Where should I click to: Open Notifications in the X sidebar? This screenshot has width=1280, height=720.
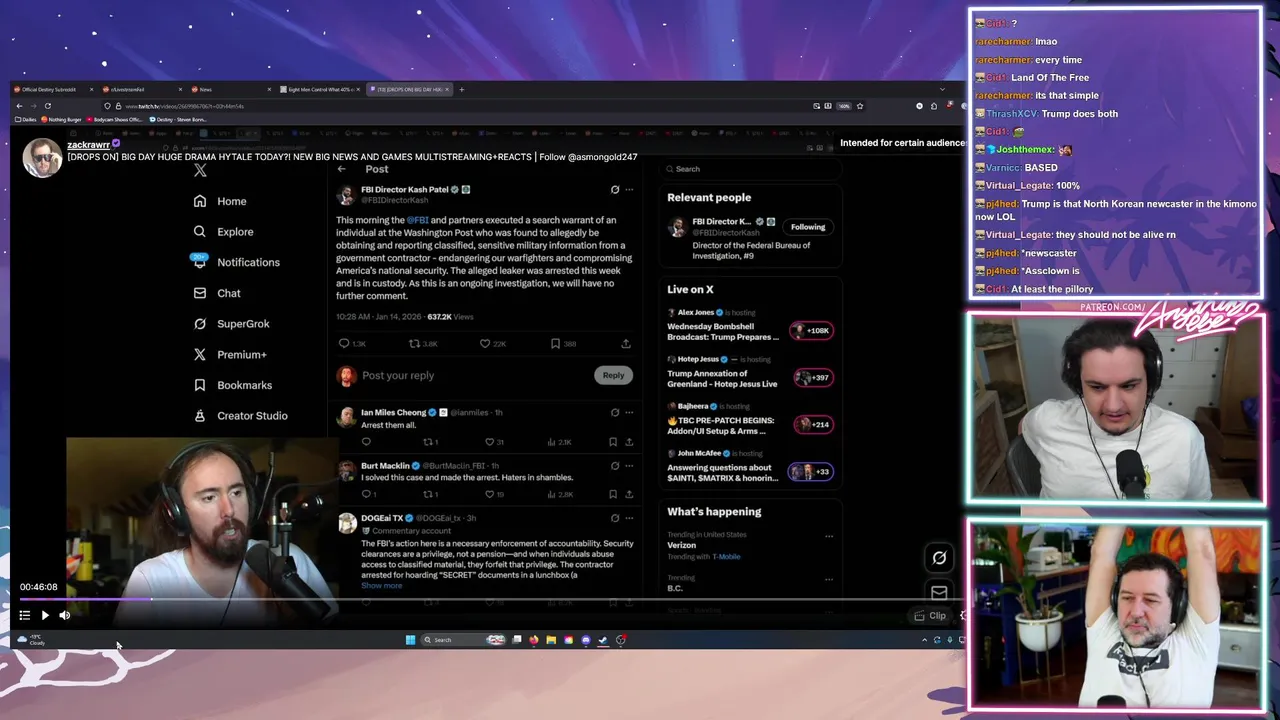(x=236, y=262)
